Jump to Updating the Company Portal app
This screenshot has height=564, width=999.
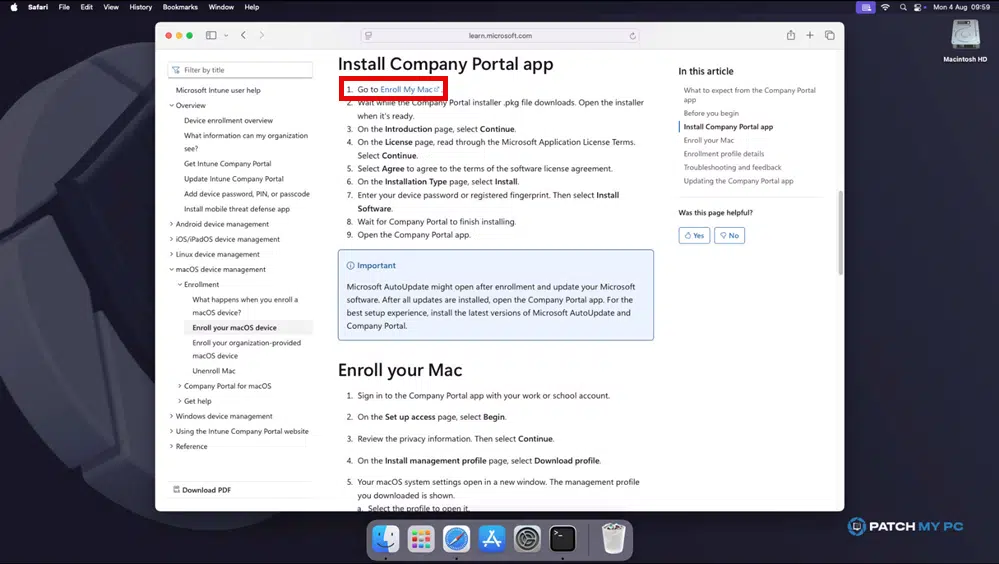click(738, 180)
